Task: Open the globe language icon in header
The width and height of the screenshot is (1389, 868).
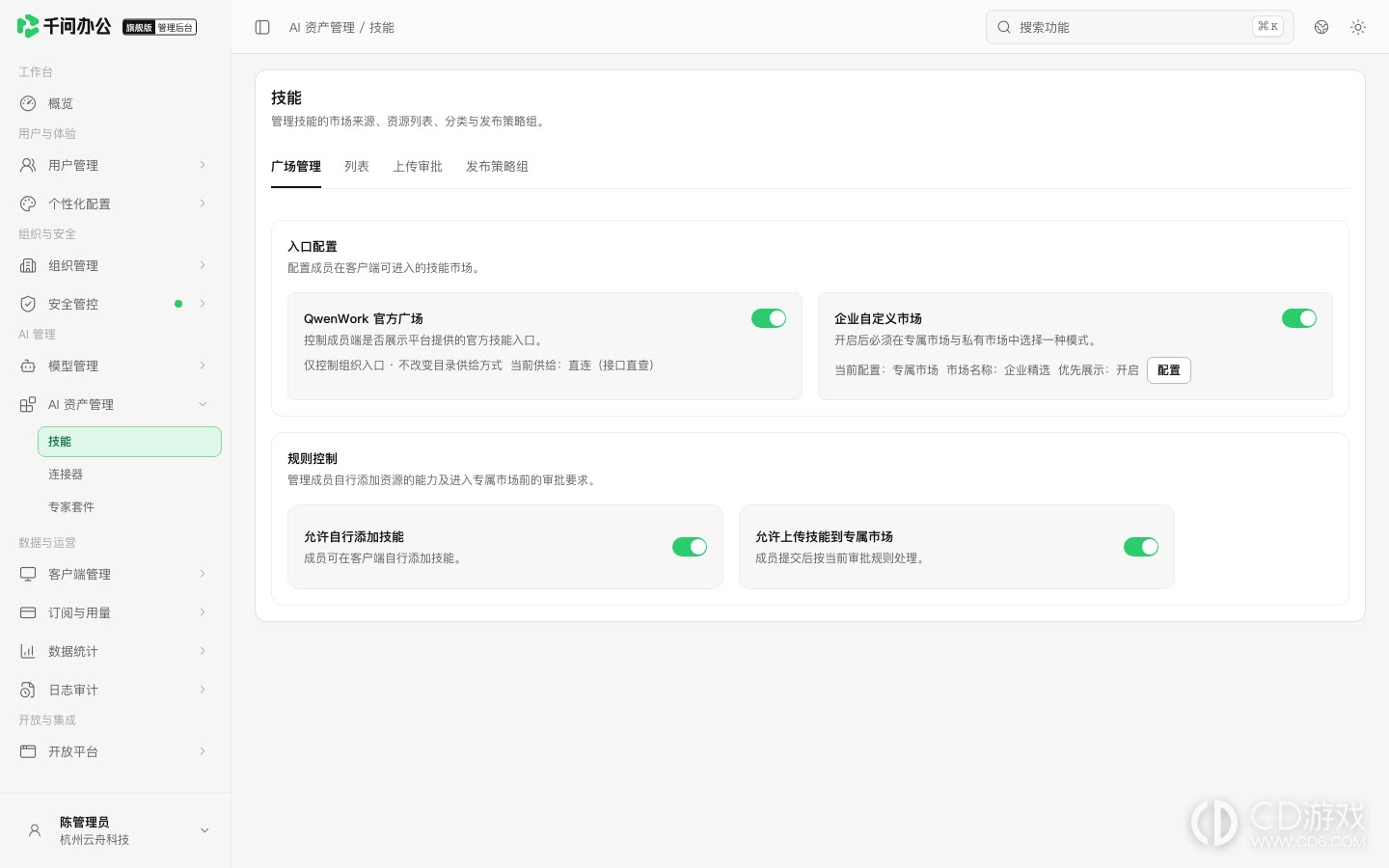Action: [x=1321, y=27]
